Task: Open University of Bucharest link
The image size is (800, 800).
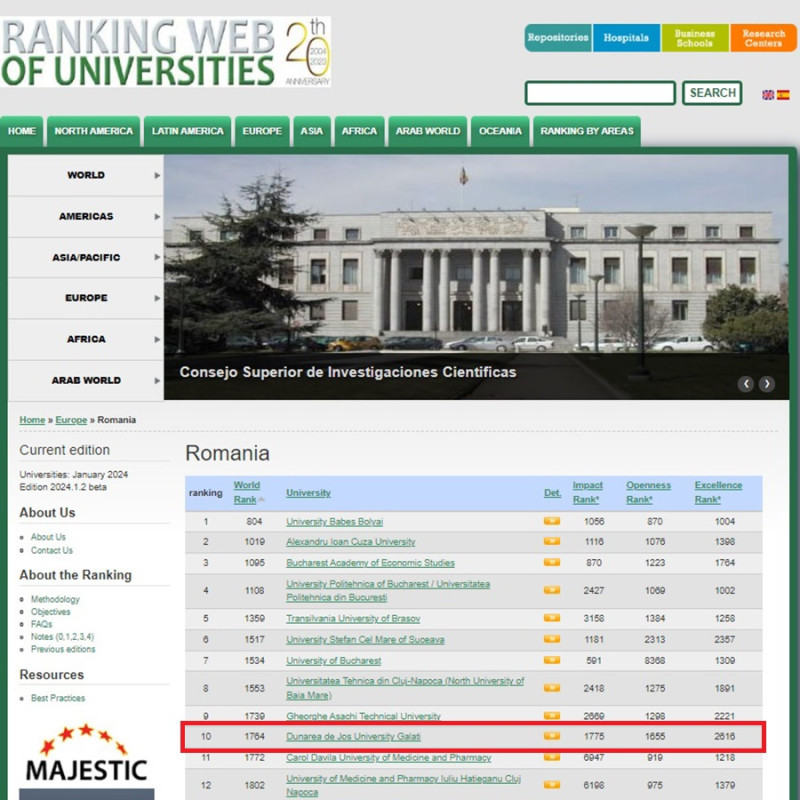Action: click(x=333, y=661)
